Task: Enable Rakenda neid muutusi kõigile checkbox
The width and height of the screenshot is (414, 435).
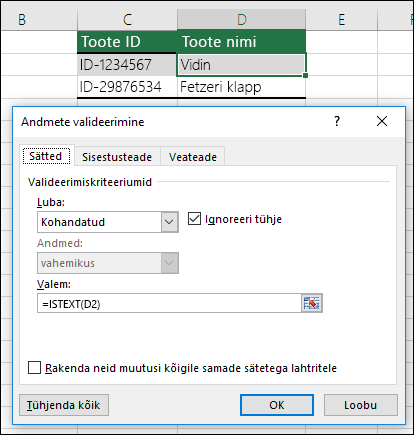Action: pos(34,368)
